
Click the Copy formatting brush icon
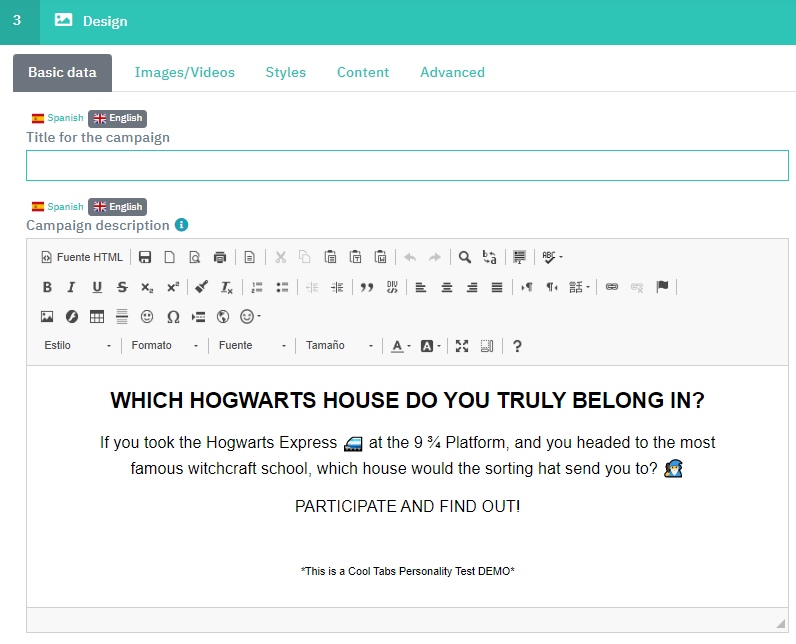coord(202,287)
